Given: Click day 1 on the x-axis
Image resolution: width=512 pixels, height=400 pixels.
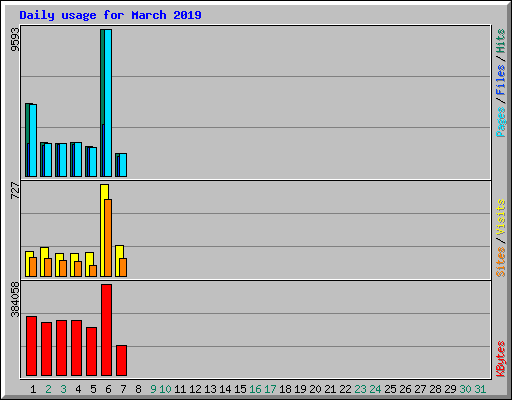Looking at the screenshot, I should click(33, 389).
